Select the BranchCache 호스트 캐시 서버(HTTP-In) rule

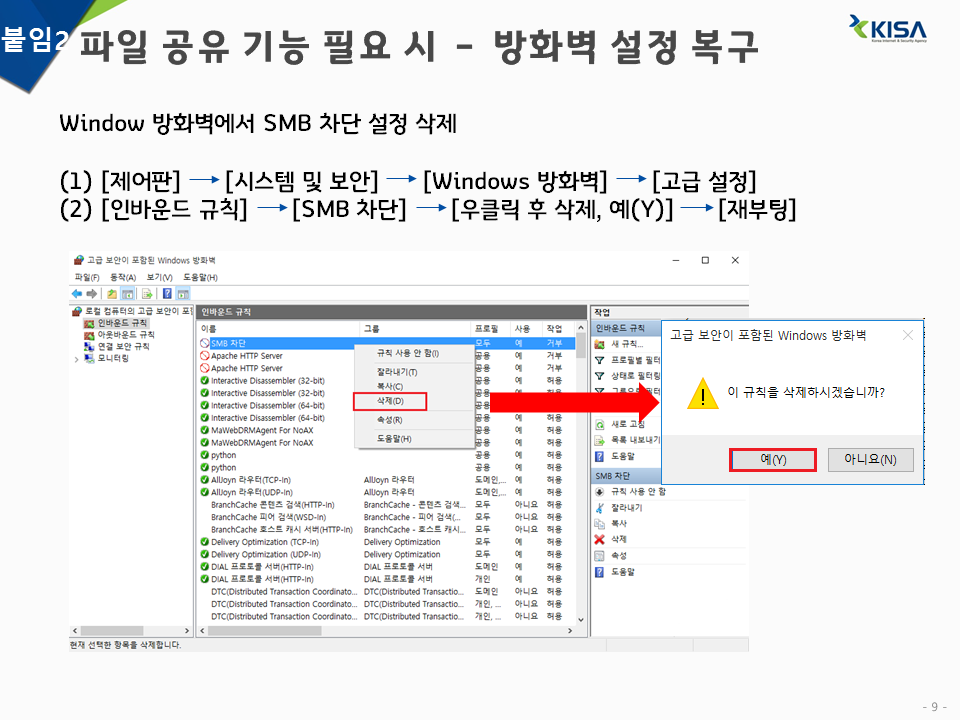(x=386, y=530)
